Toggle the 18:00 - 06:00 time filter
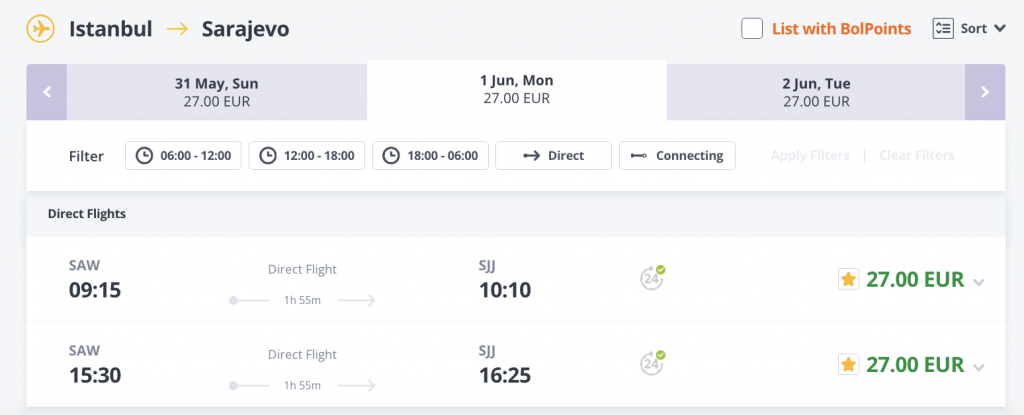This screenshot has height=415, width=1024. pos(431,156)
